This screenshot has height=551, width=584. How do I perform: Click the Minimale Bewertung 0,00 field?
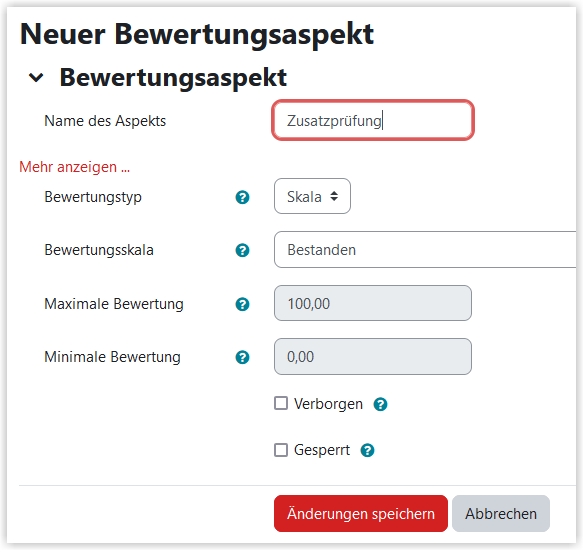[x=373, y=357]
